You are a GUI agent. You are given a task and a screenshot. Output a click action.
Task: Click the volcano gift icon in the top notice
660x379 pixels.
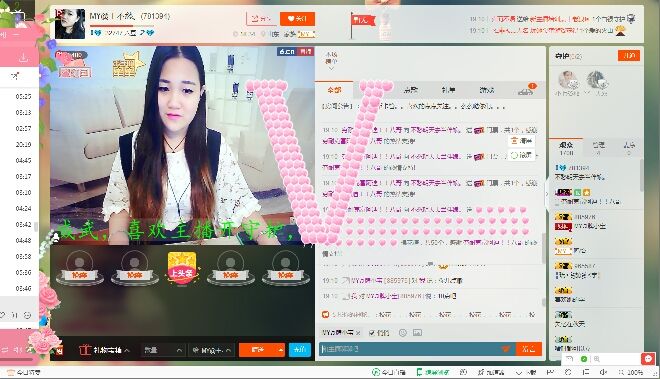coord(620,31)
